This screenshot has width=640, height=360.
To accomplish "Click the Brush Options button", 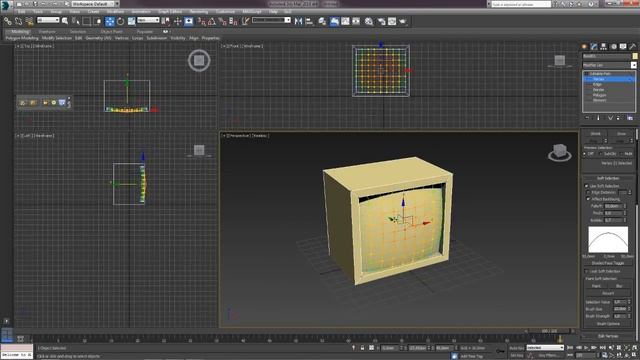I will click(x=608, y=323).
